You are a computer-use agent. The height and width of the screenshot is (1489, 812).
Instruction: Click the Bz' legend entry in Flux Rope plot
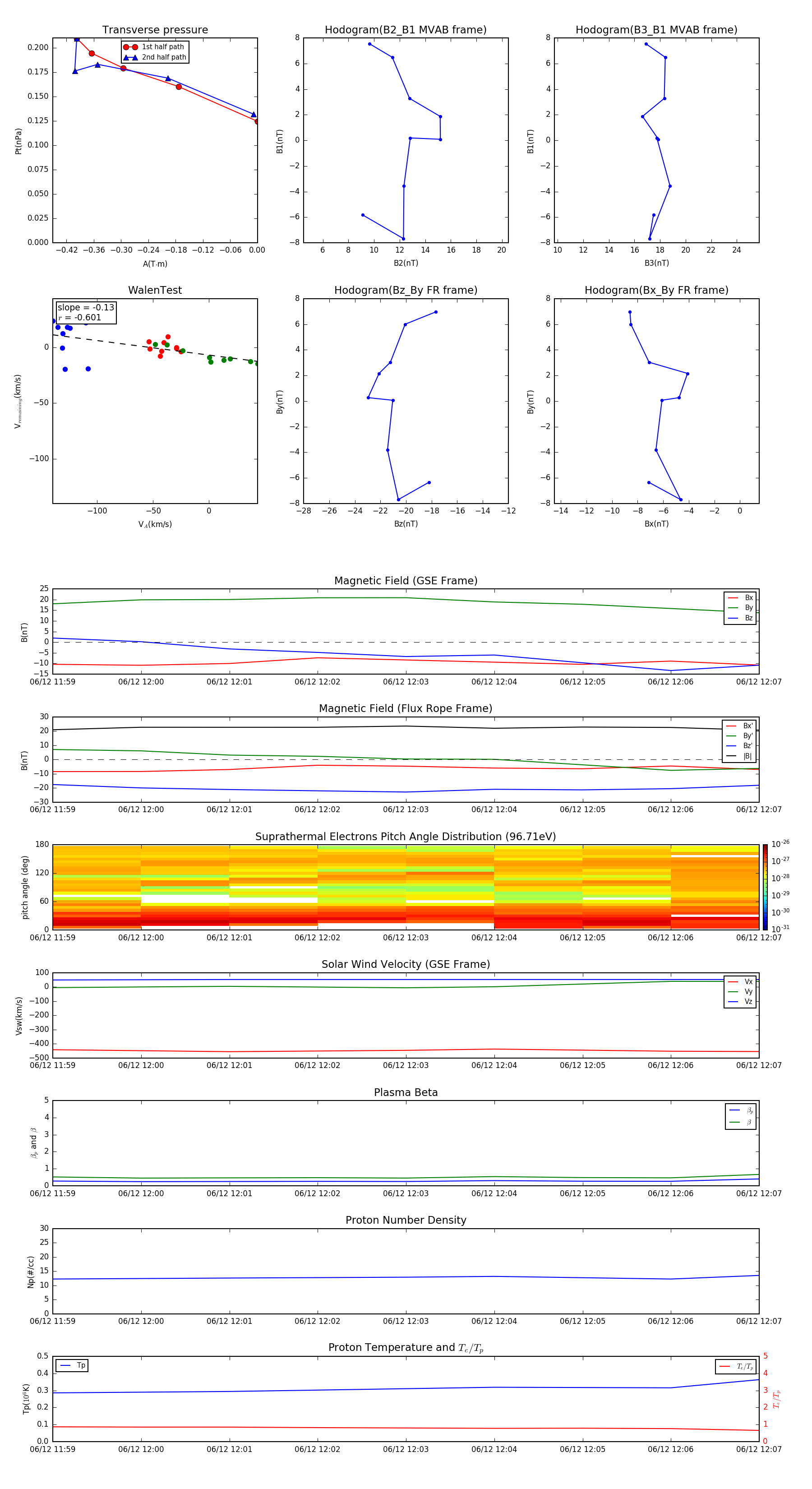pyautogui.click(x=739, y=746)
